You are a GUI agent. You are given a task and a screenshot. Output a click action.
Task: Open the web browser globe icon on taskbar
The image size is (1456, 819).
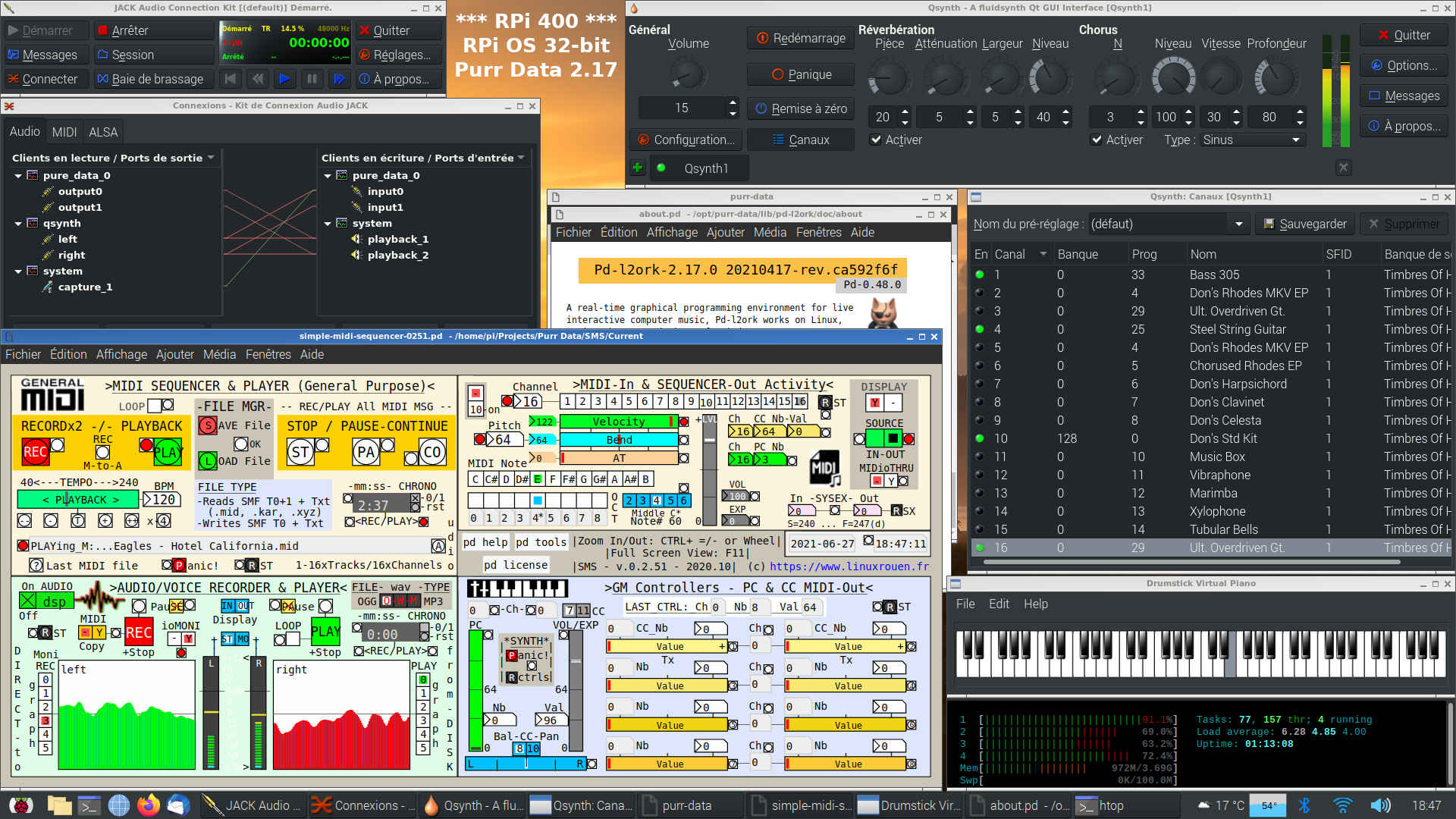point(119,805)
